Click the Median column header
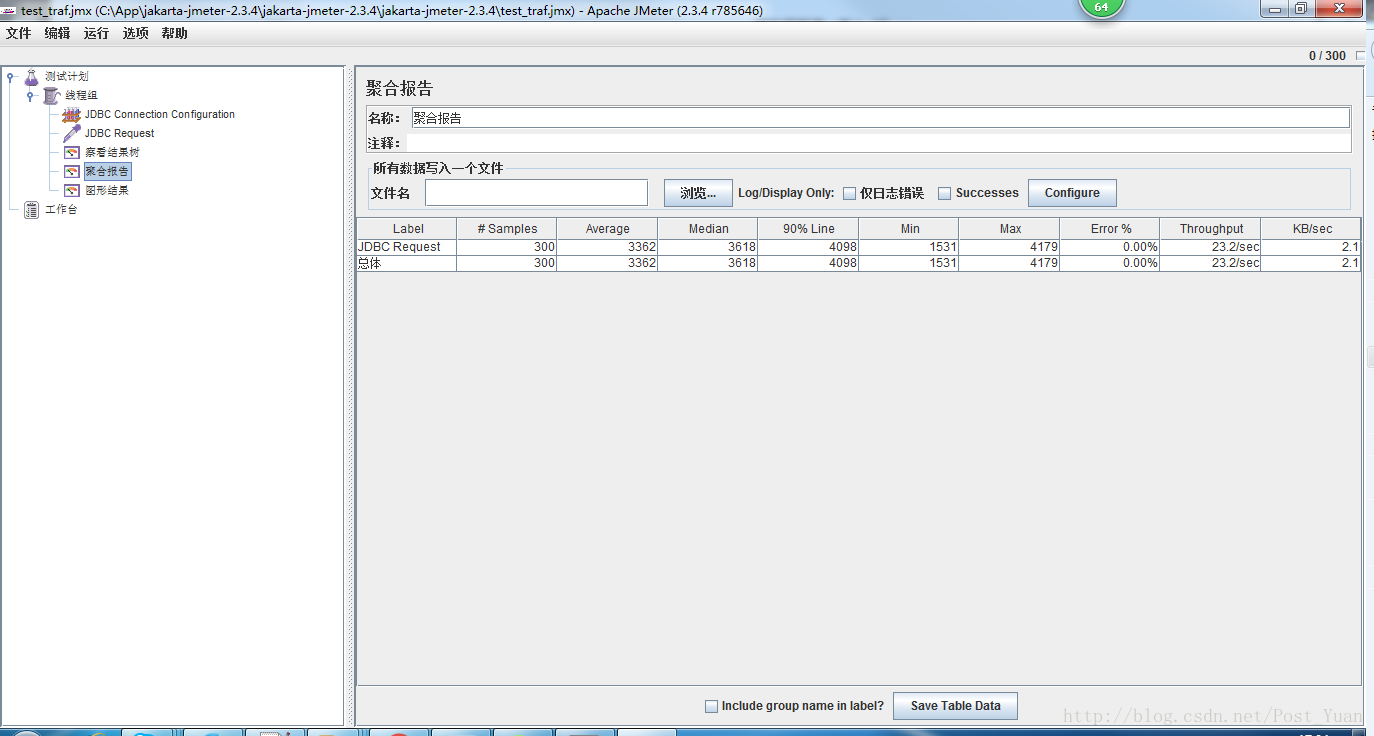Screen dimensions: 1374x736 [x=708, y=229]
